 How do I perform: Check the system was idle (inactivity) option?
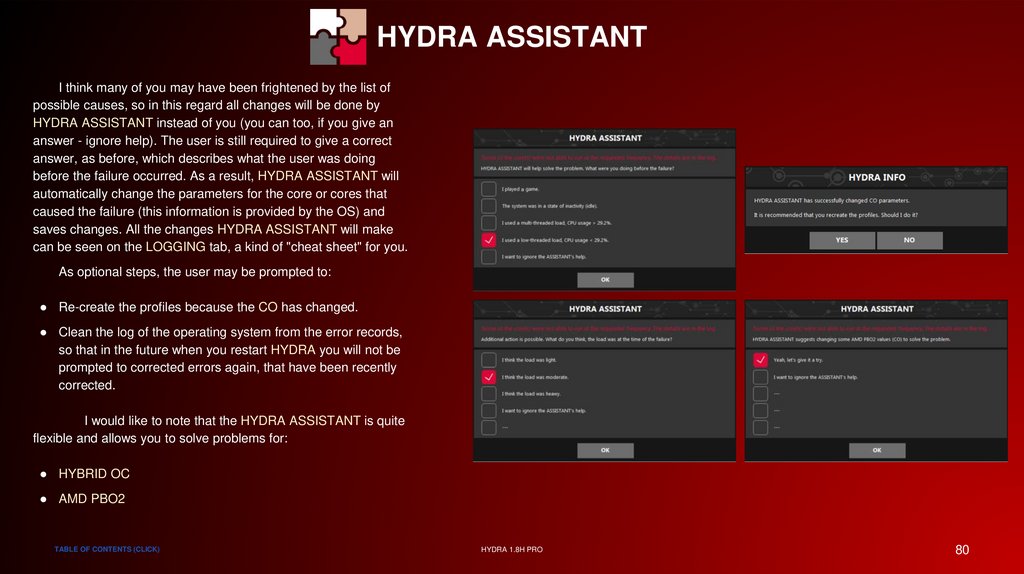click(x=488, y=206)
